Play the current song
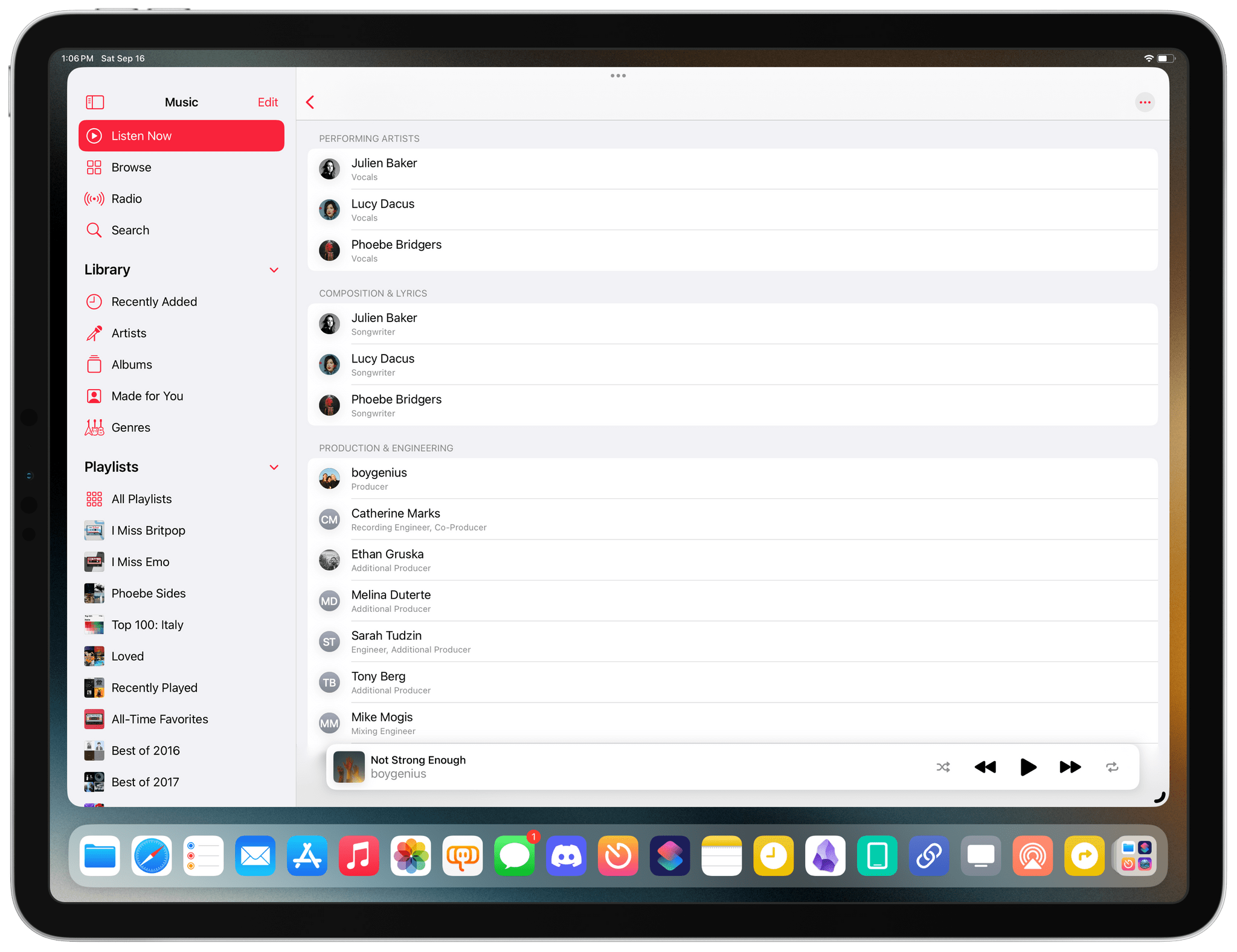 pos(1028,767)
